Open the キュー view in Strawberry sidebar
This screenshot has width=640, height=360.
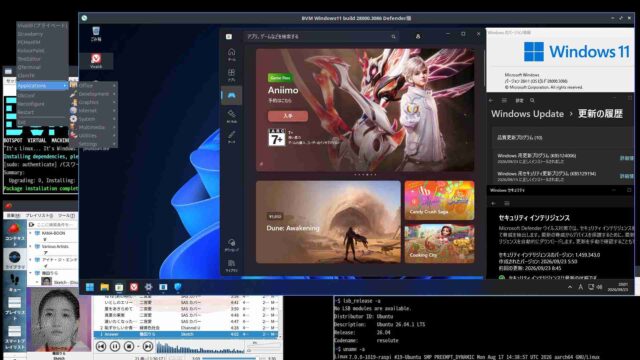[14, 282]
